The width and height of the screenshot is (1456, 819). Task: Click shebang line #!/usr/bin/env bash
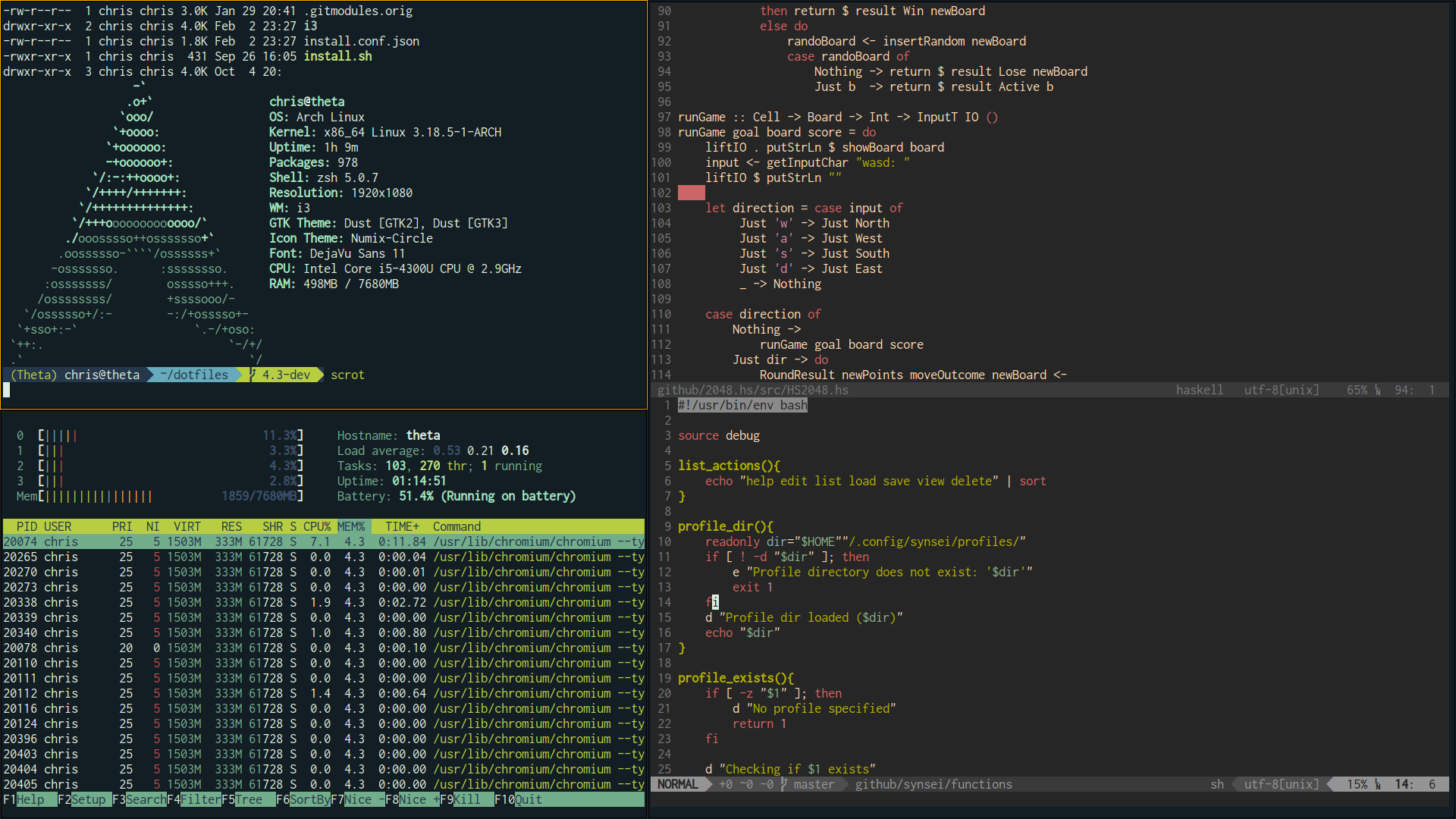point(742,405)
